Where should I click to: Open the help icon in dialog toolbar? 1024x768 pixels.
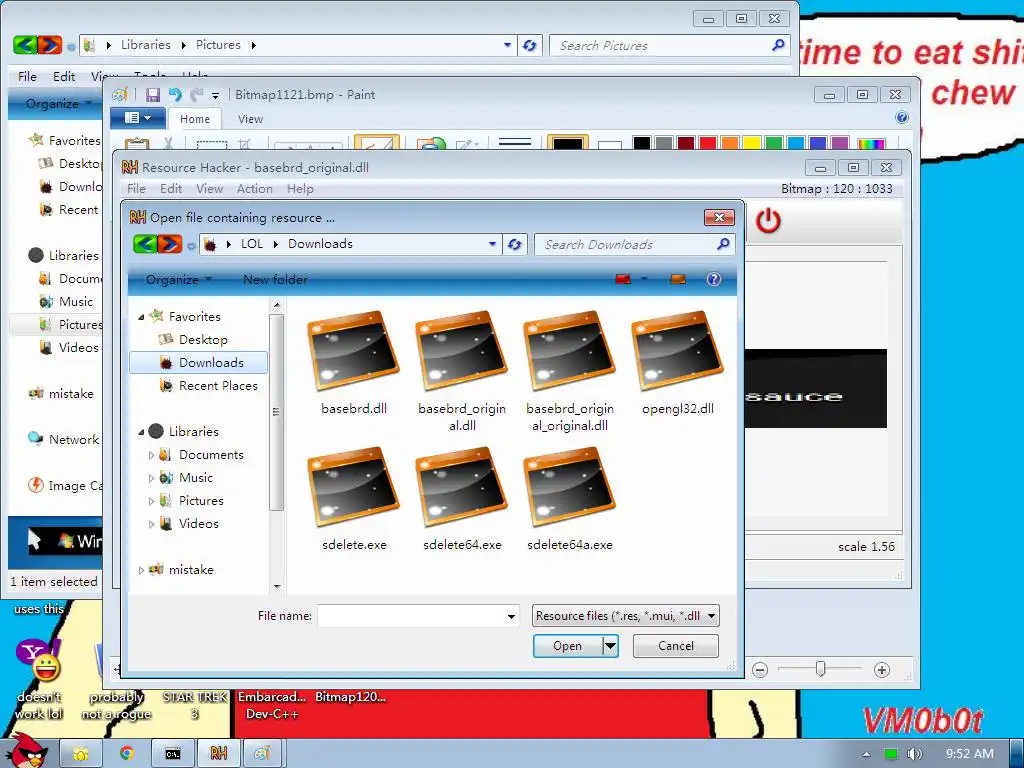pos(714,280)
